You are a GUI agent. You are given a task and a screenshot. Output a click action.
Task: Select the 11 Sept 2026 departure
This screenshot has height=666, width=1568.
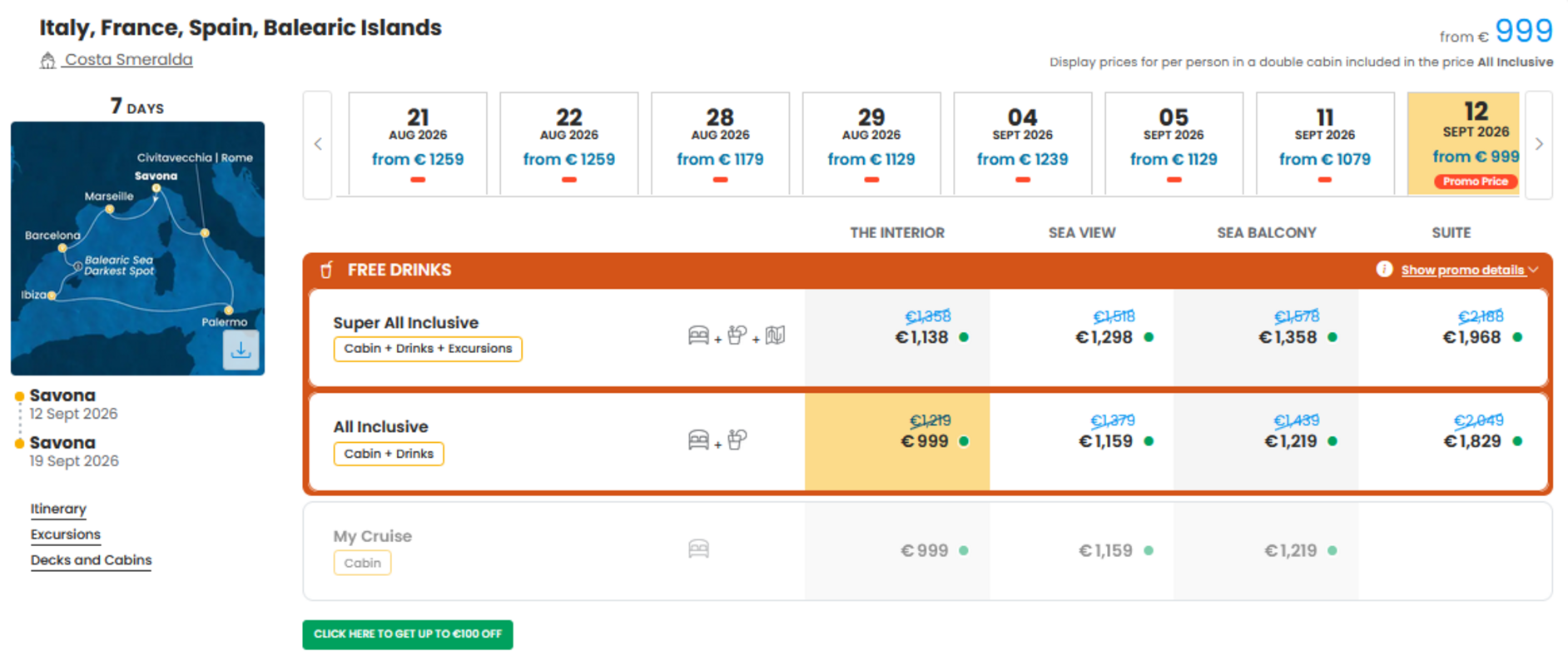pos(1325,144)
